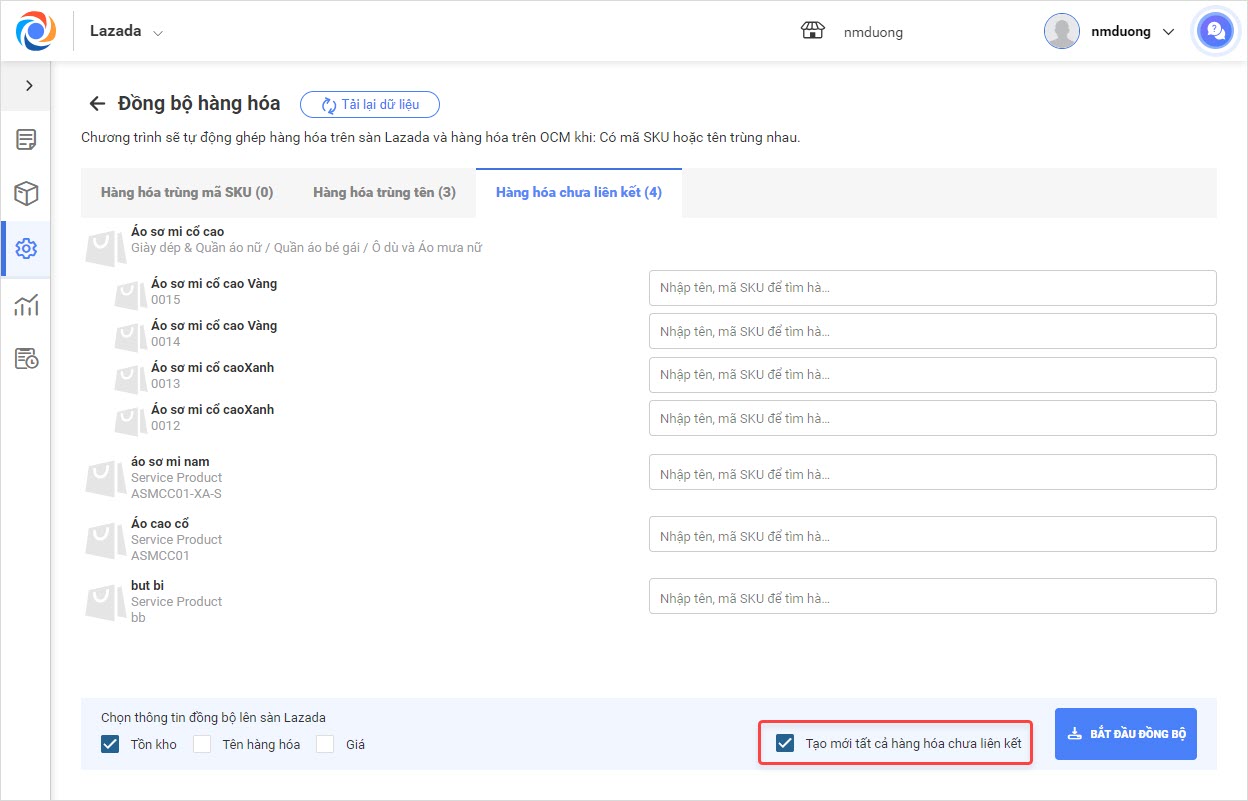This screenshot has width=1248, height=801.
Task: Click the application logo at top left
Action: point(36,31)
